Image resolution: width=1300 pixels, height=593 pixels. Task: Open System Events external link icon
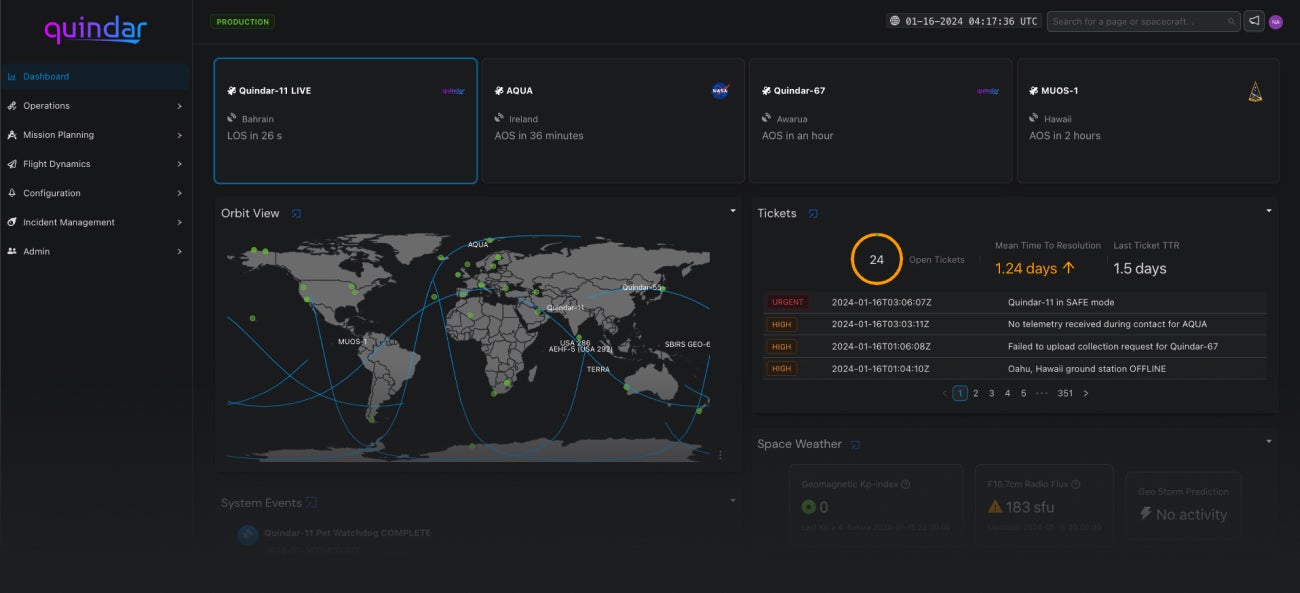tap(312, 502)
